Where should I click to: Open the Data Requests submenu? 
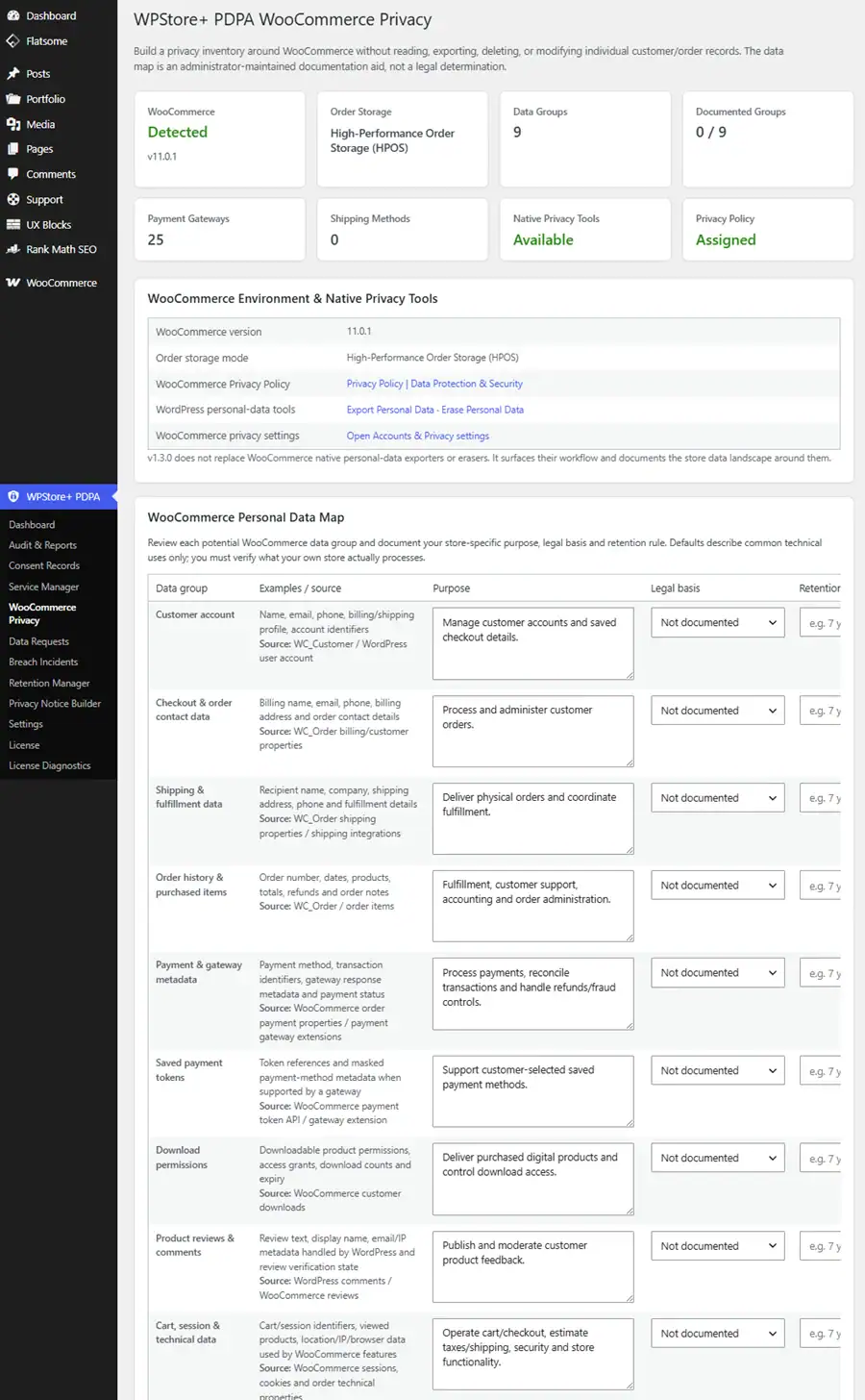point(39,641)
